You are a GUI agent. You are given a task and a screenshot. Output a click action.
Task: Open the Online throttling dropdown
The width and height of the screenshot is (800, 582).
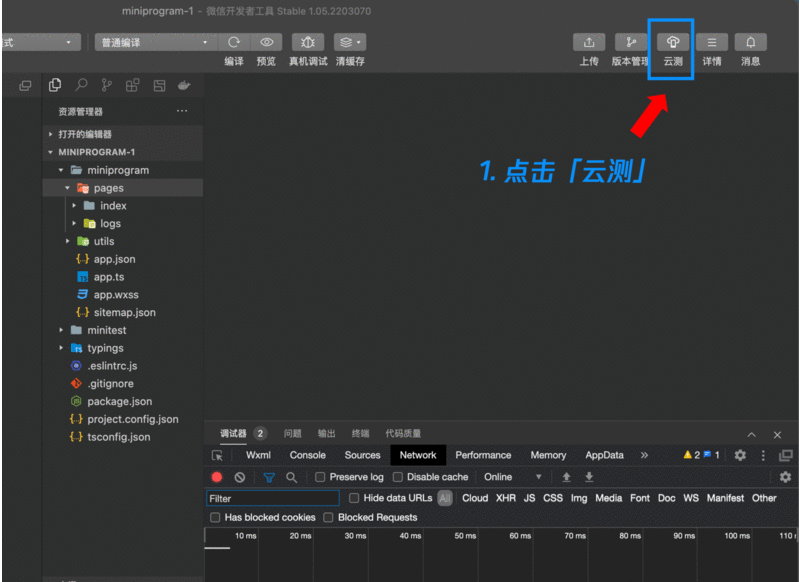tap(512, 477)
